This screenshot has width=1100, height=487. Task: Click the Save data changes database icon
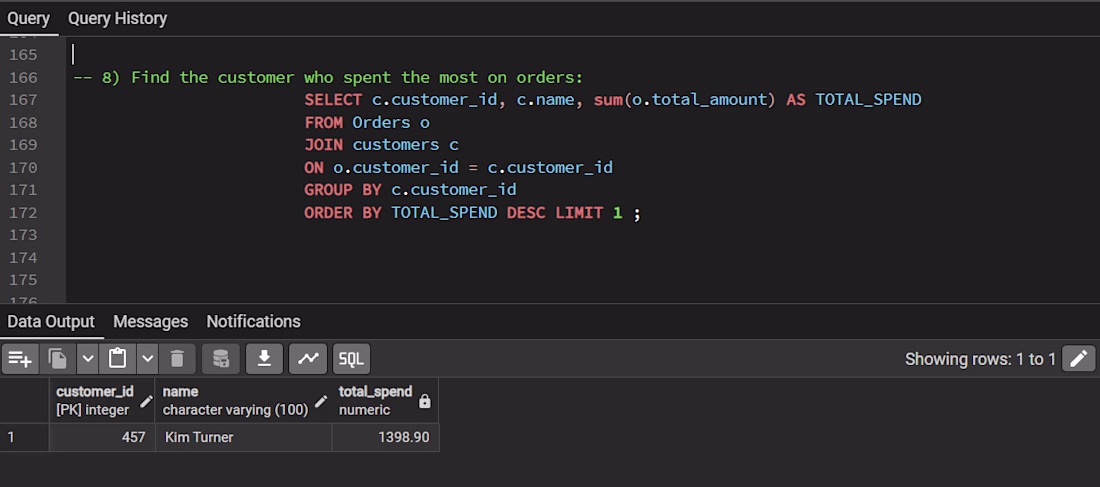click(221, 359)
